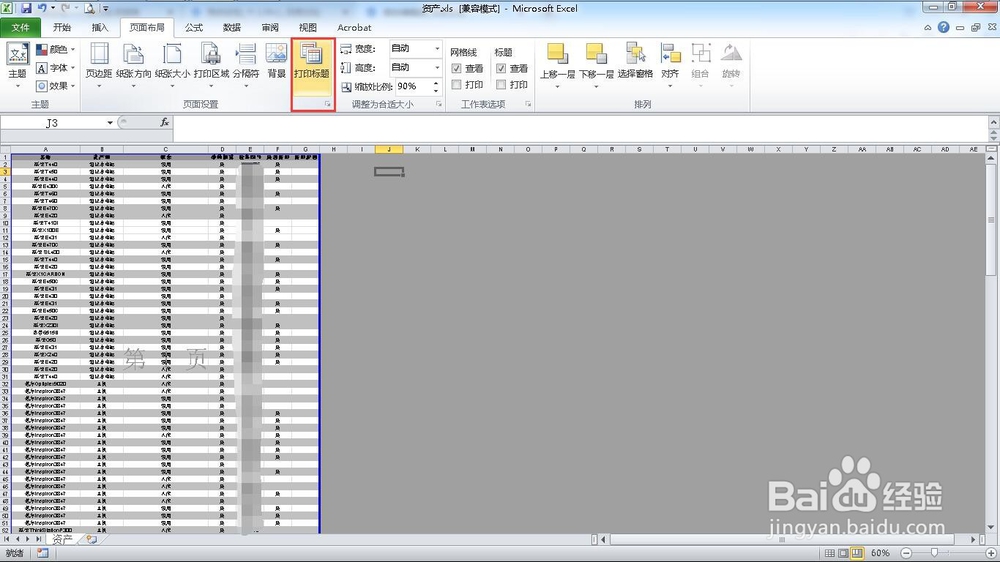Go to first sheet with navigation arrow
This screenshot has width=1000, height=562.
tap(6, 540)
